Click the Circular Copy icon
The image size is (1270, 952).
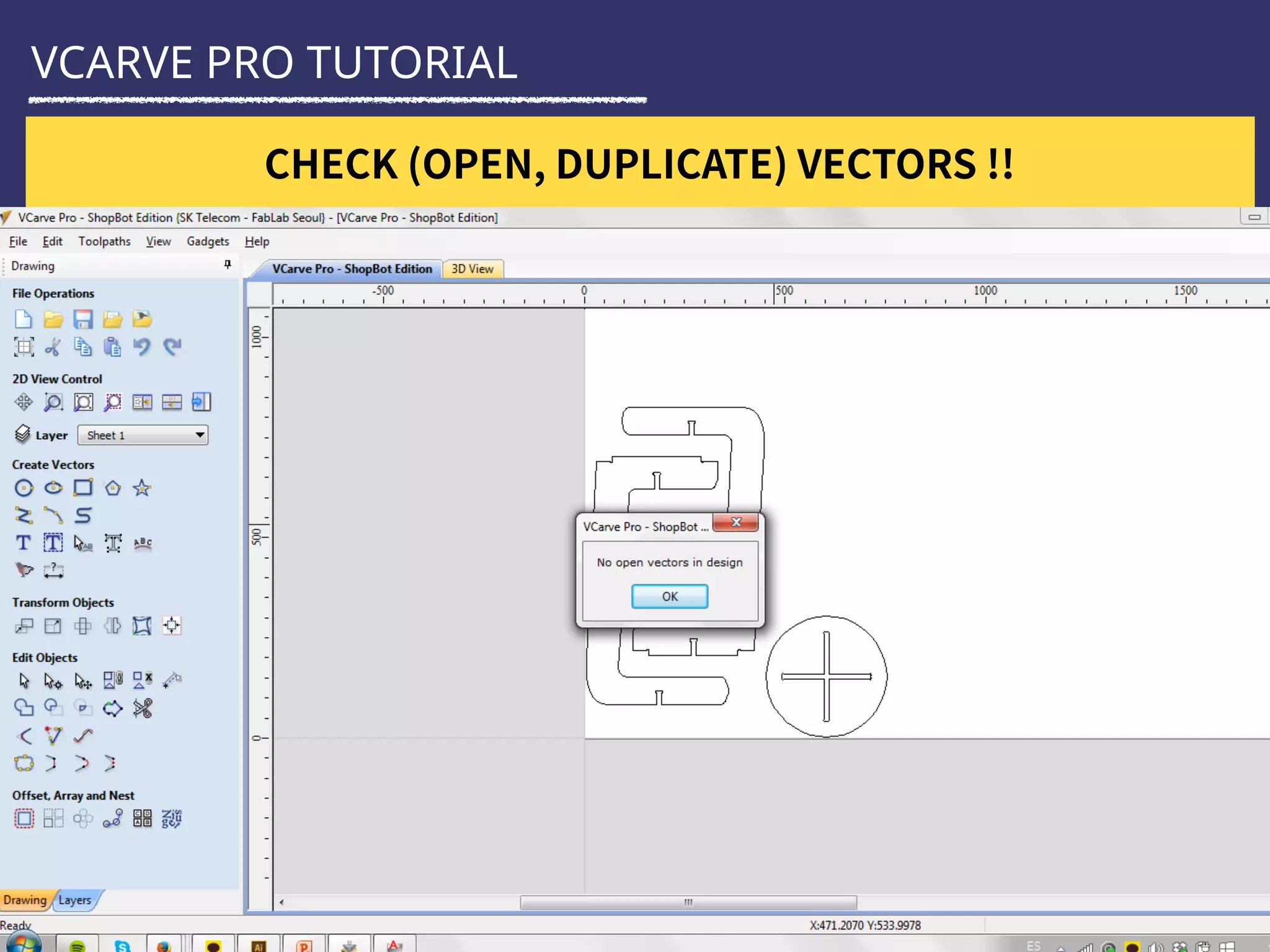(x=83, y=819)
